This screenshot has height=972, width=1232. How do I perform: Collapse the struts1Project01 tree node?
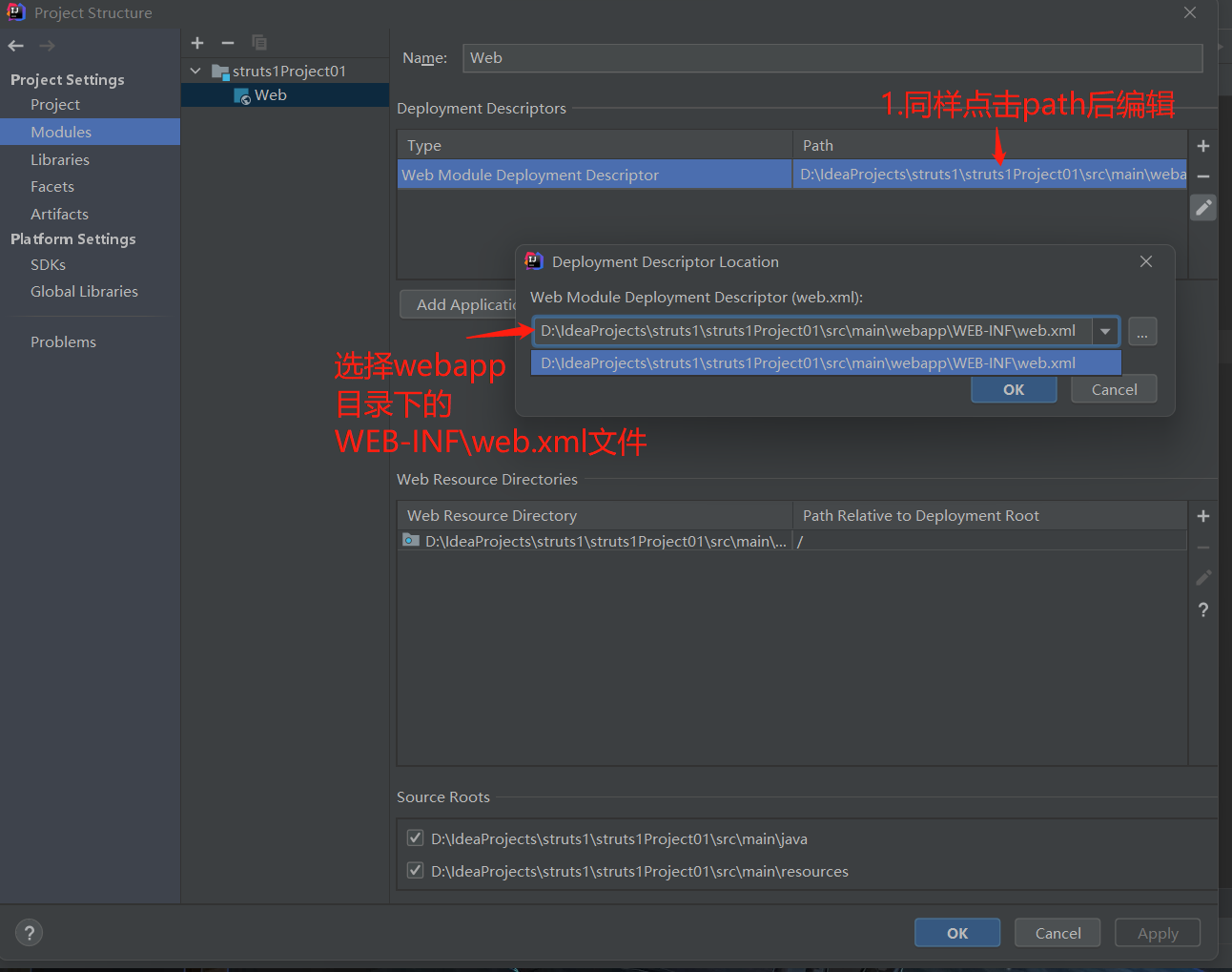click(195, 71)
